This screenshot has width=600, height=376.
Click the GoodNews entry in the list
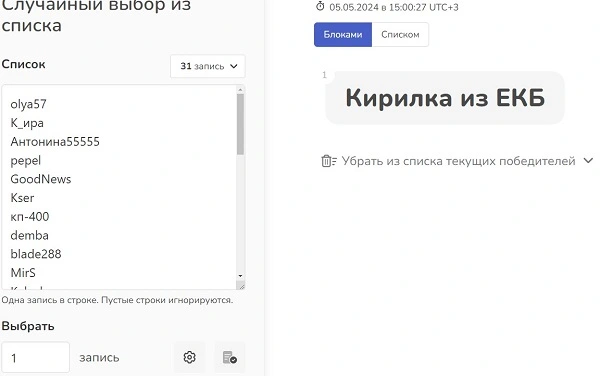41,179
